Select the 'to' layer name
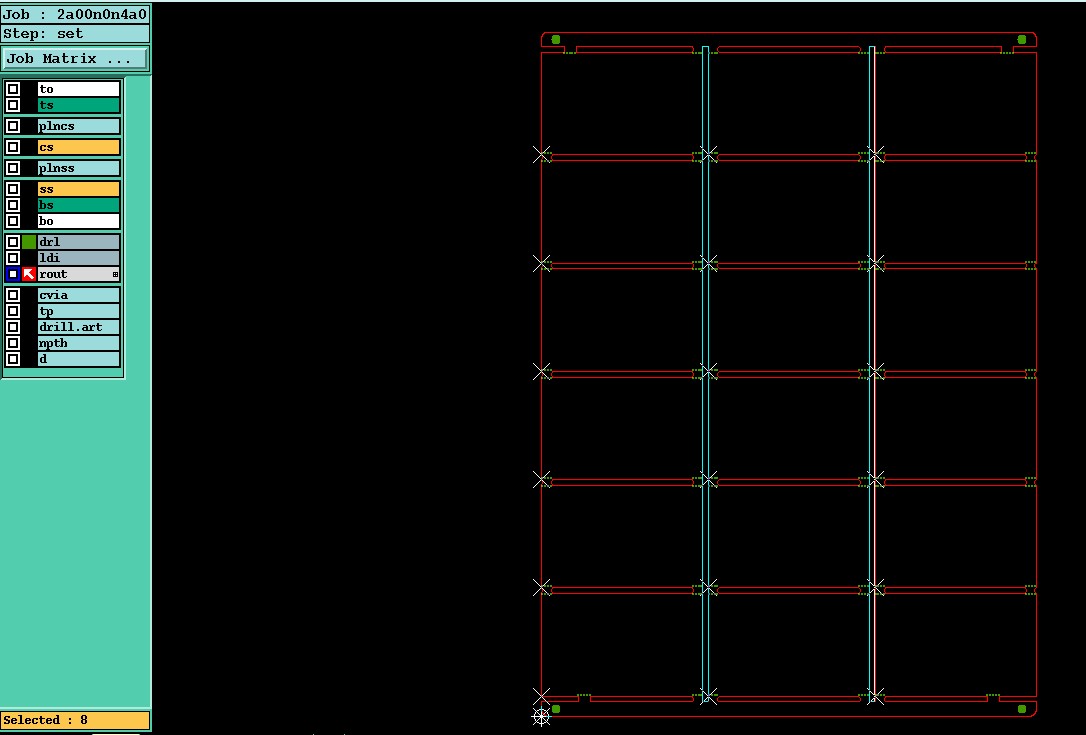1086x735 pixels. pos(78,89)
